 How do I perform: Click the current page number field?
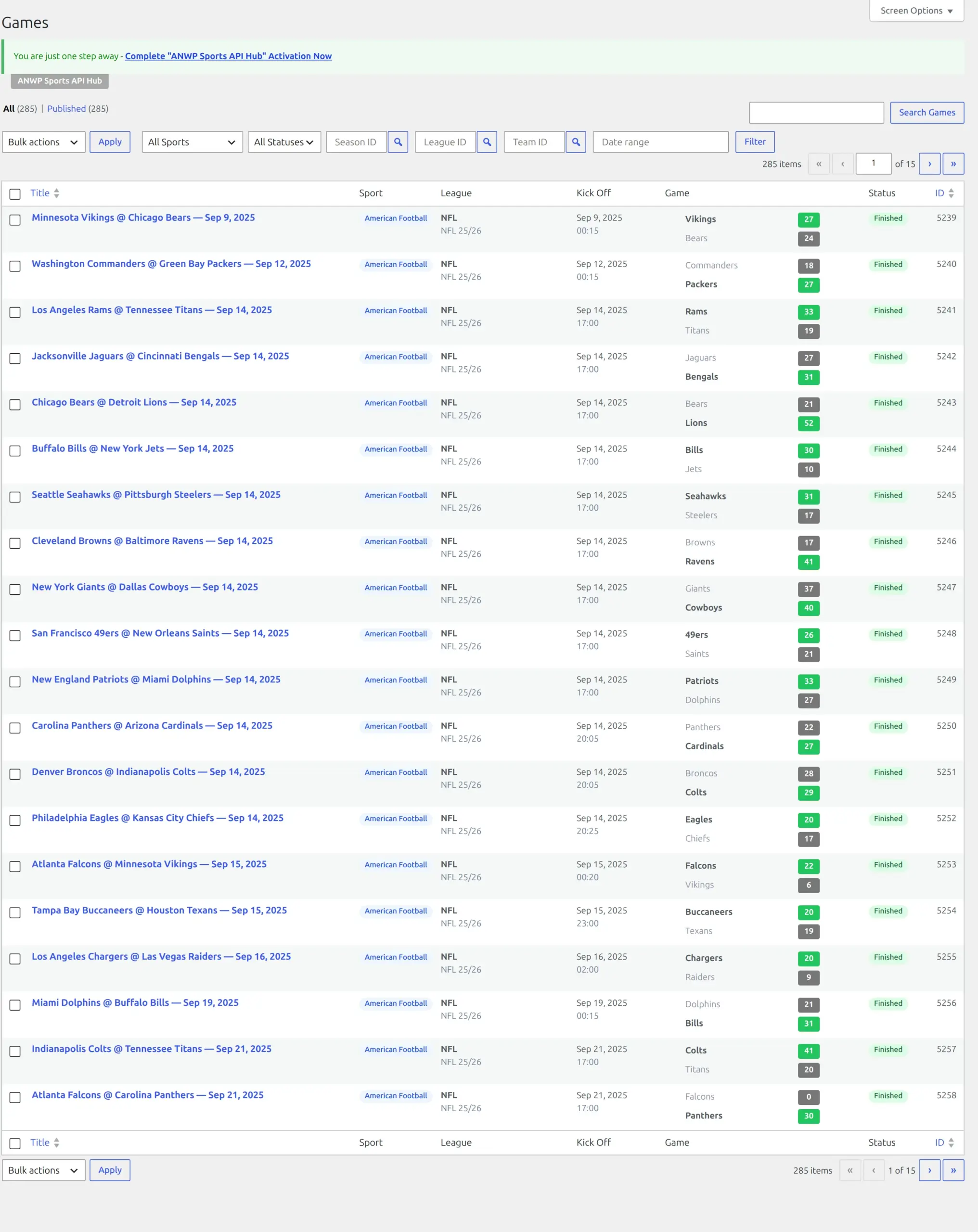(874, 164)
